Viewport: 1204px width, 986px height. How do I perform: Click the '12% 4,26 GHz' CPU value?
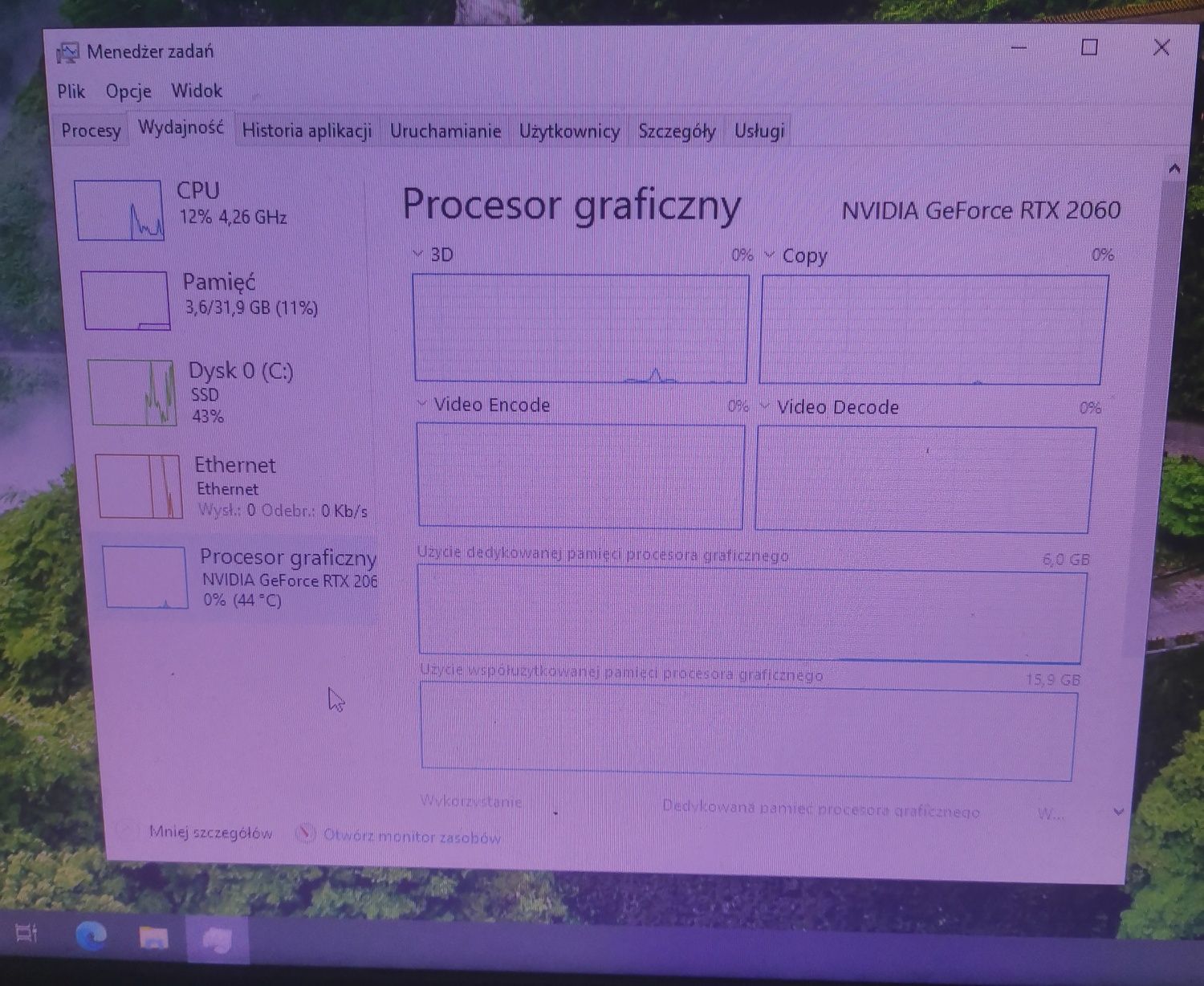[233, 217]
